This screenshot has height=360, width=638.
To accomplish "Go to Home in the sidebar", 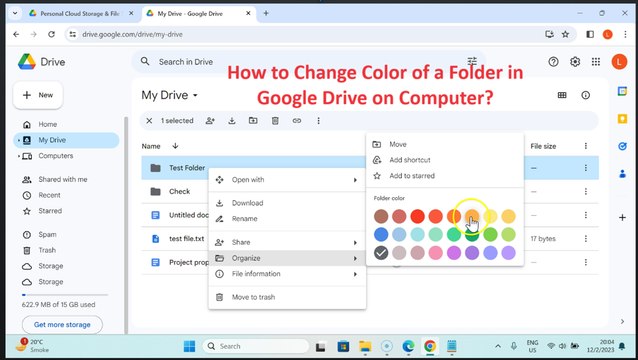I will click(66, 124).
